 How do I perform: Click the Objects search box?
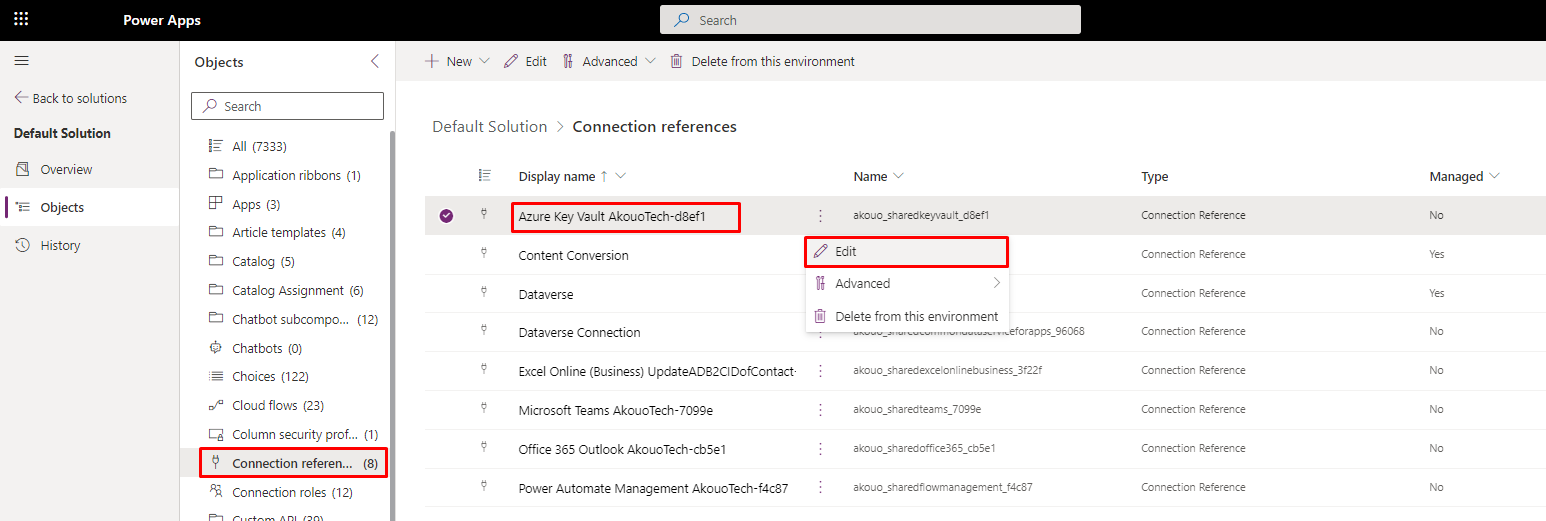click(287, 106)
